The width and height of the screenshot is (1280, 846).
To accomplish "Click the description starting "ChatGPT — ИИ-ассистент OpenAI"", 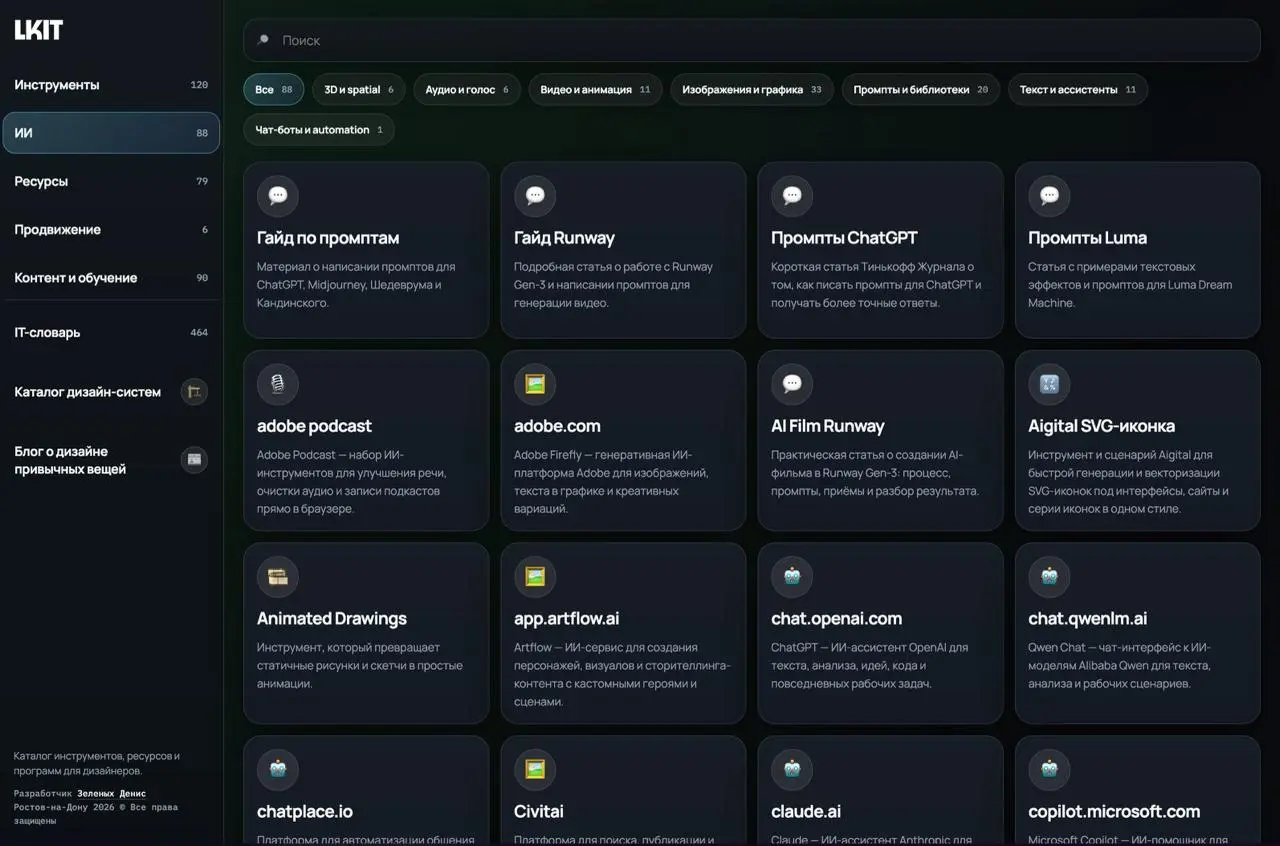I will [869, 666].
